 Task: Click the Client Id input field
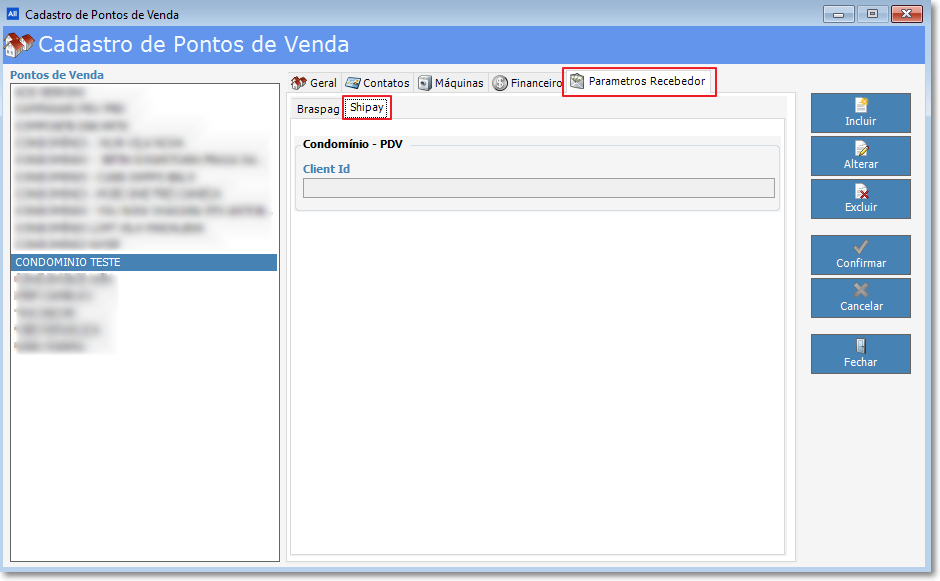click(x=538, y=188)
